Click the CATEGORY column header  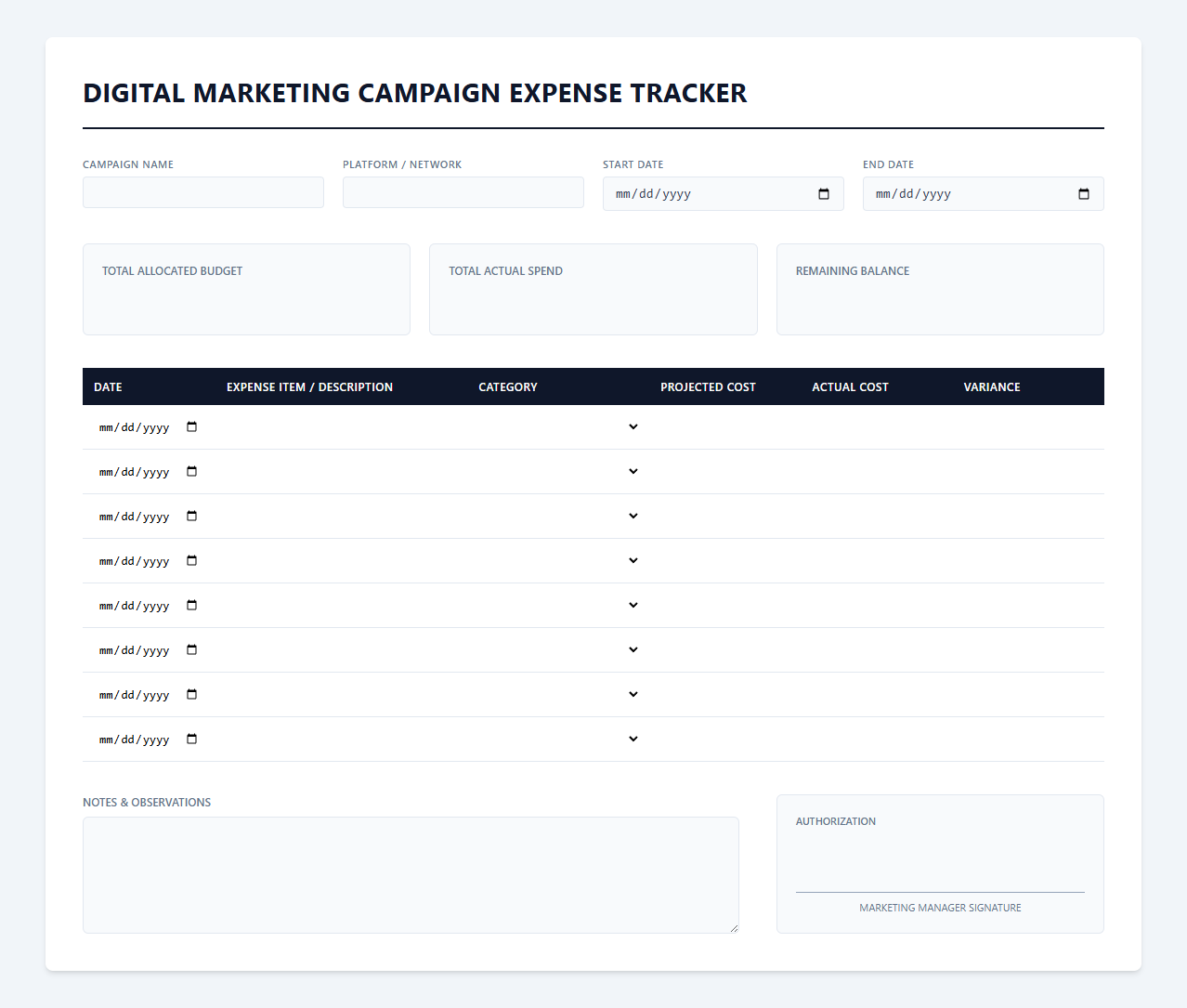tap(508, 387)
